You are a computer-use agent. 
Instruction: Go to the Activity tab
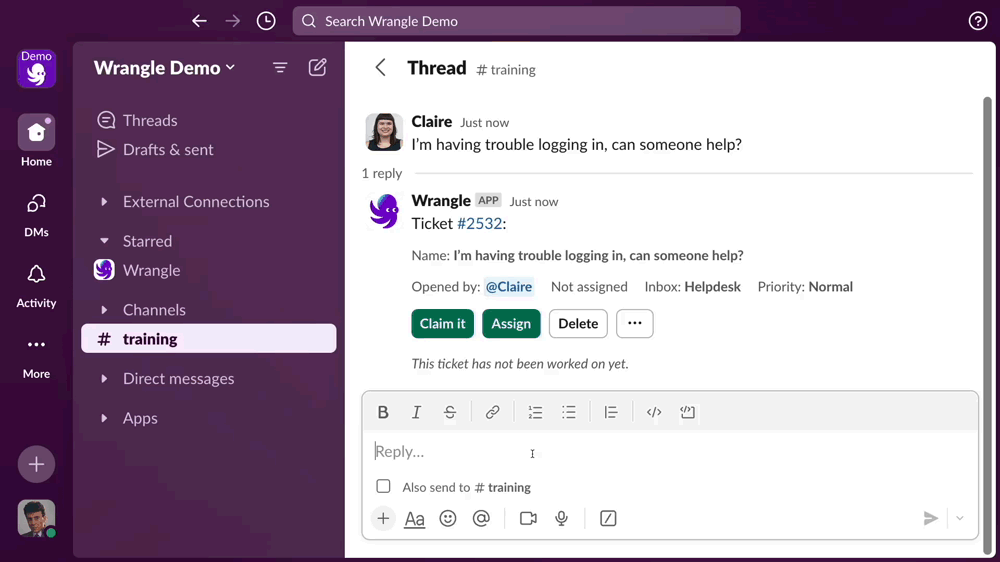click(36, 286)
